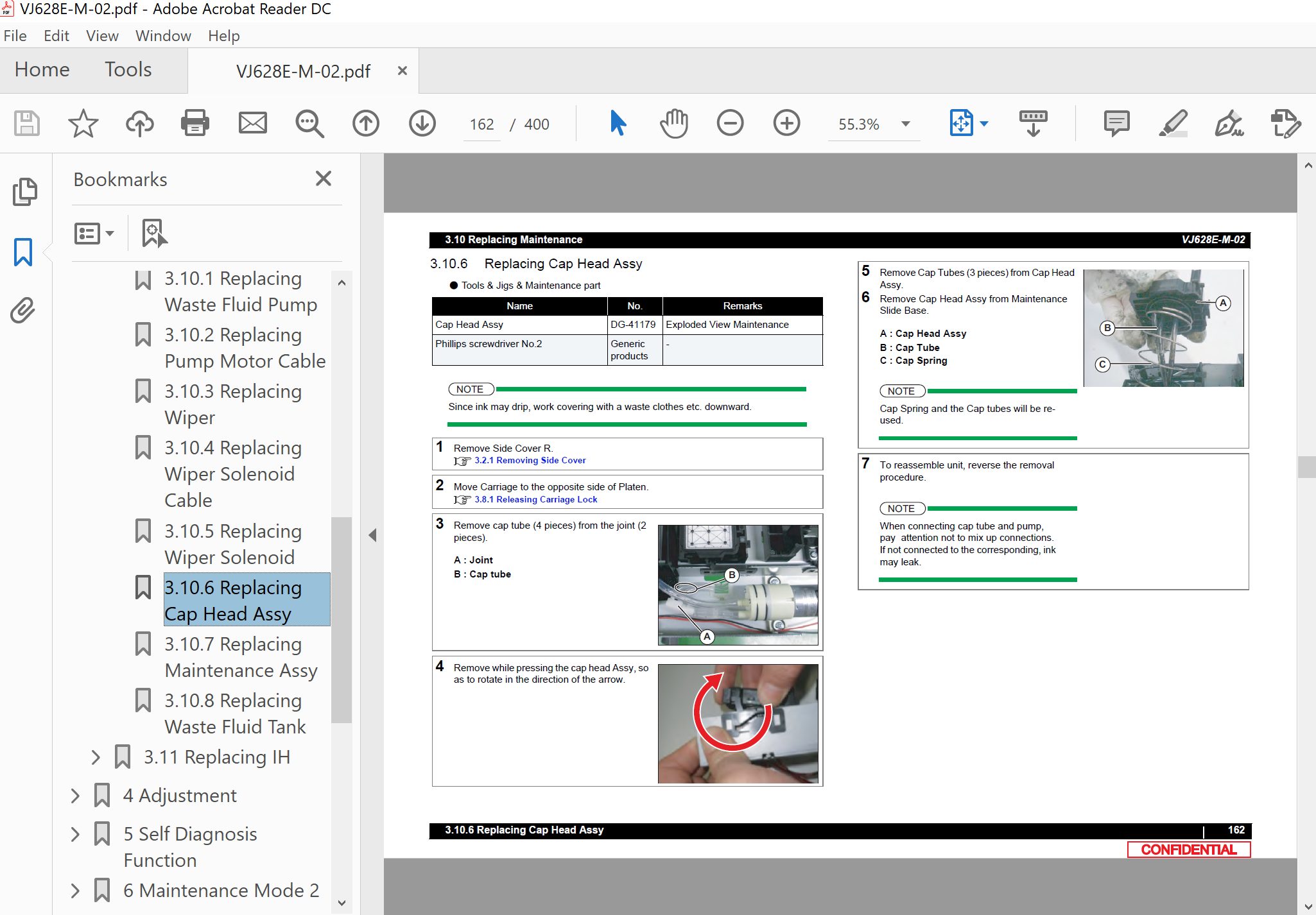Click the Cap Head Assy exploded photo
Image resolution: width=1316 pixels, height=915 pixels.
click(1164, 328)
